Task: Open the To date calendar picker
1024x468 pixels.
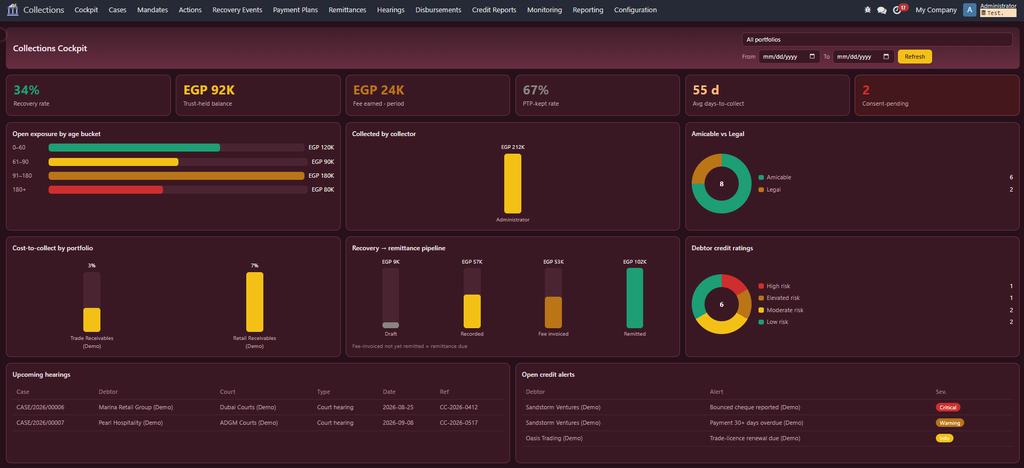Action: (886, 57)
